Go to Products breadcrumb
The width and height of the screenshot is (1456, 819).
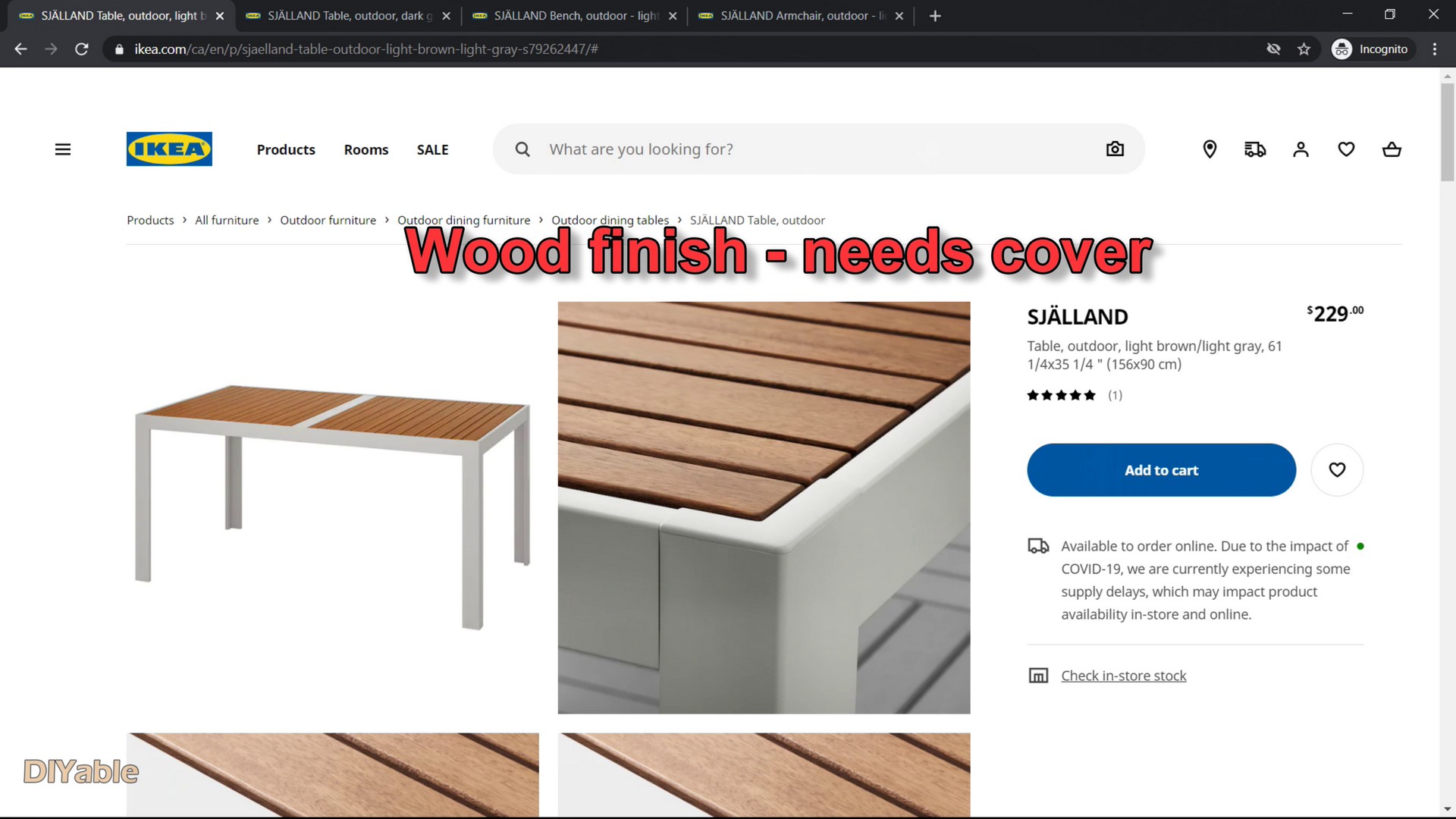tap(150, 221)
